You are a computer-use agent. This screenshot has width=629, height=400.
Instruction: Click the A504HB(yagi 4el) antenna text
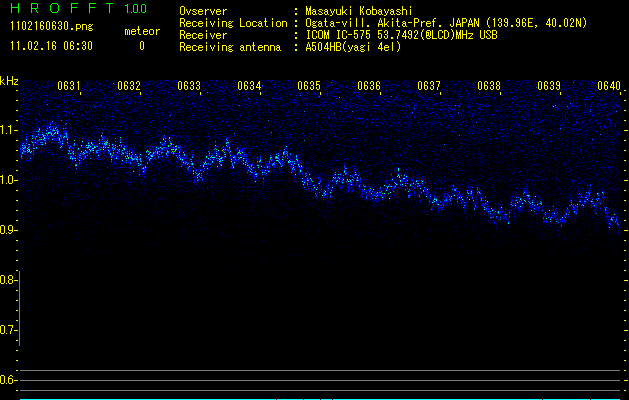click(354, 47)
